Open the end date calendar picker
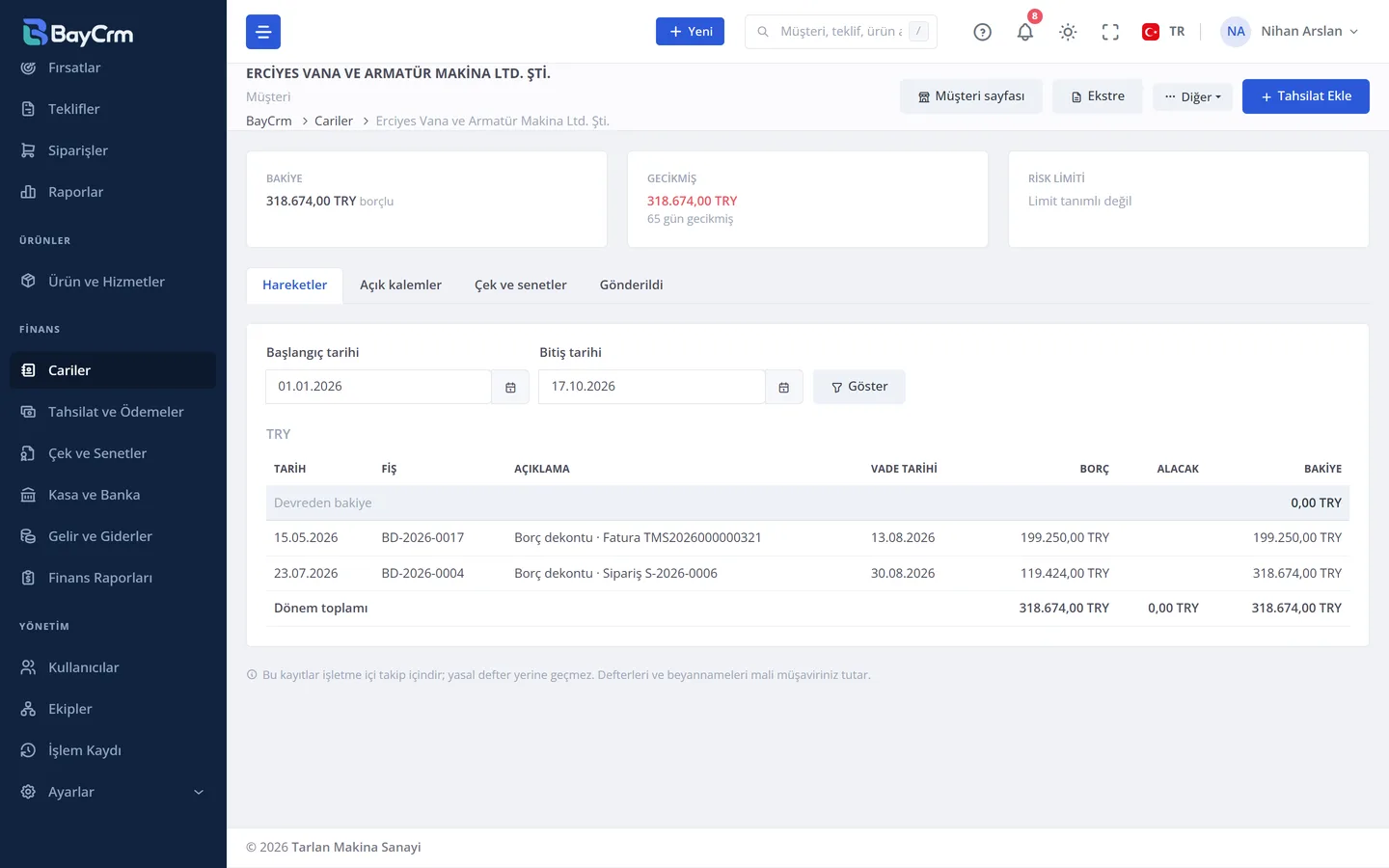Viewport: 1389px width, 868px height. pyautogui.click(x=784, y=387)
